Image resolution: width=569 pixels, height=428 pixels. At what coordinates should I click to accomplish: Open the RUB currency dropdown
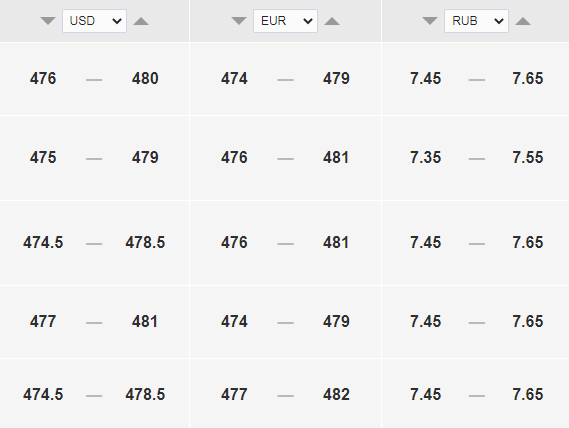476,21
